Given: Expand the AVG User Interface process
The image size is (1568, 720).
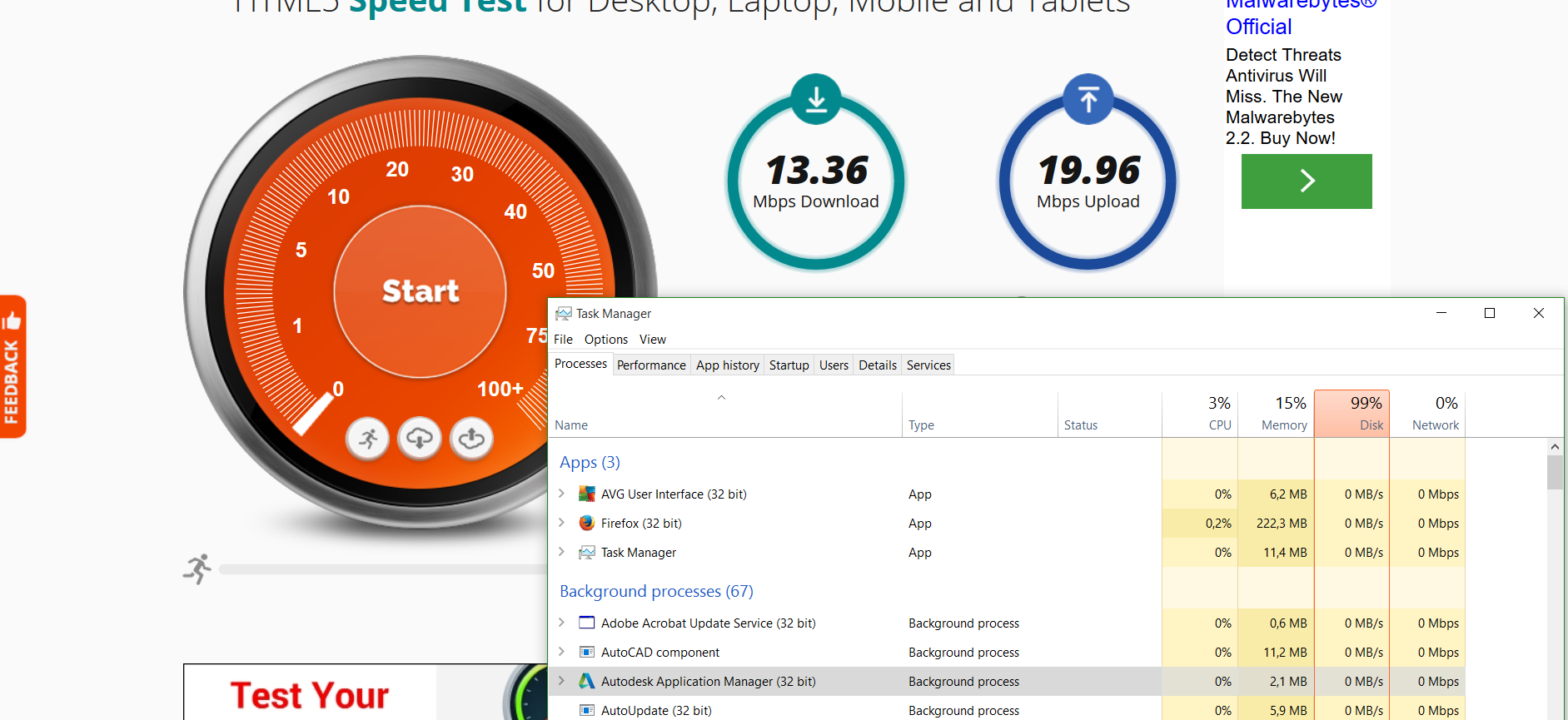Looking at the screenshot, I should (x=561, y=494).
